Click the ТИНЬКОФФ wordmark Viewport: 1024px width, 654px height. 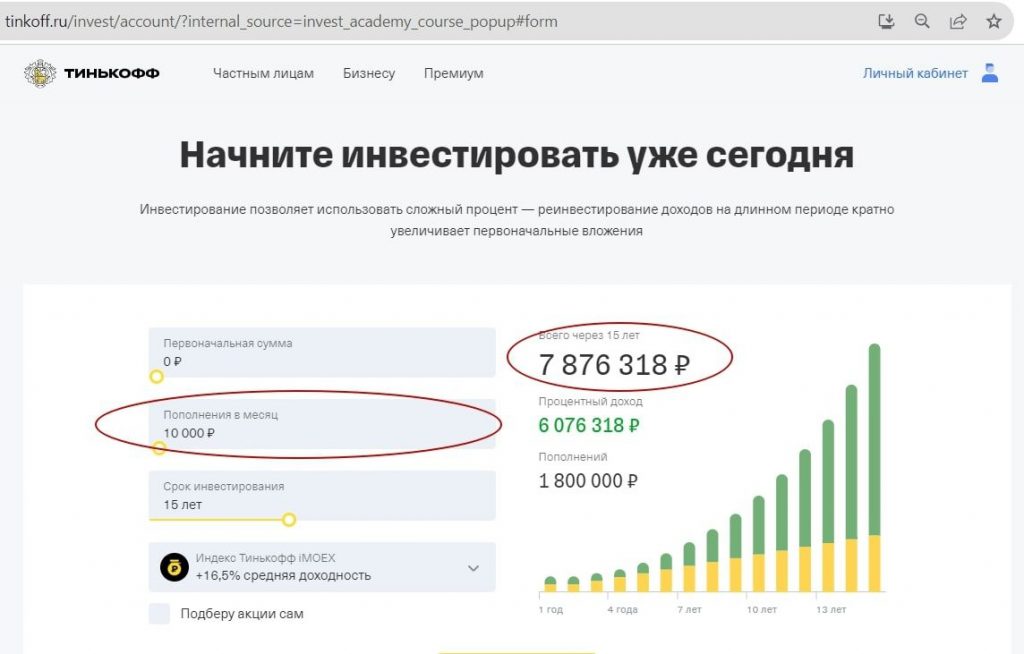(112, 73)
